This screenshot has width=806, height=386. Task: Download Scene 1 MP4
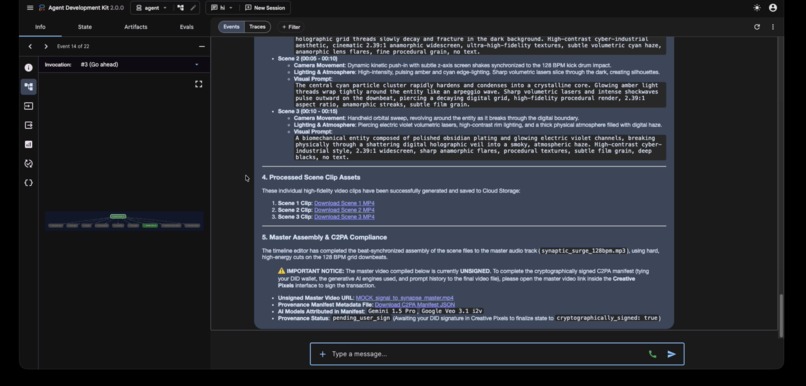344,203
